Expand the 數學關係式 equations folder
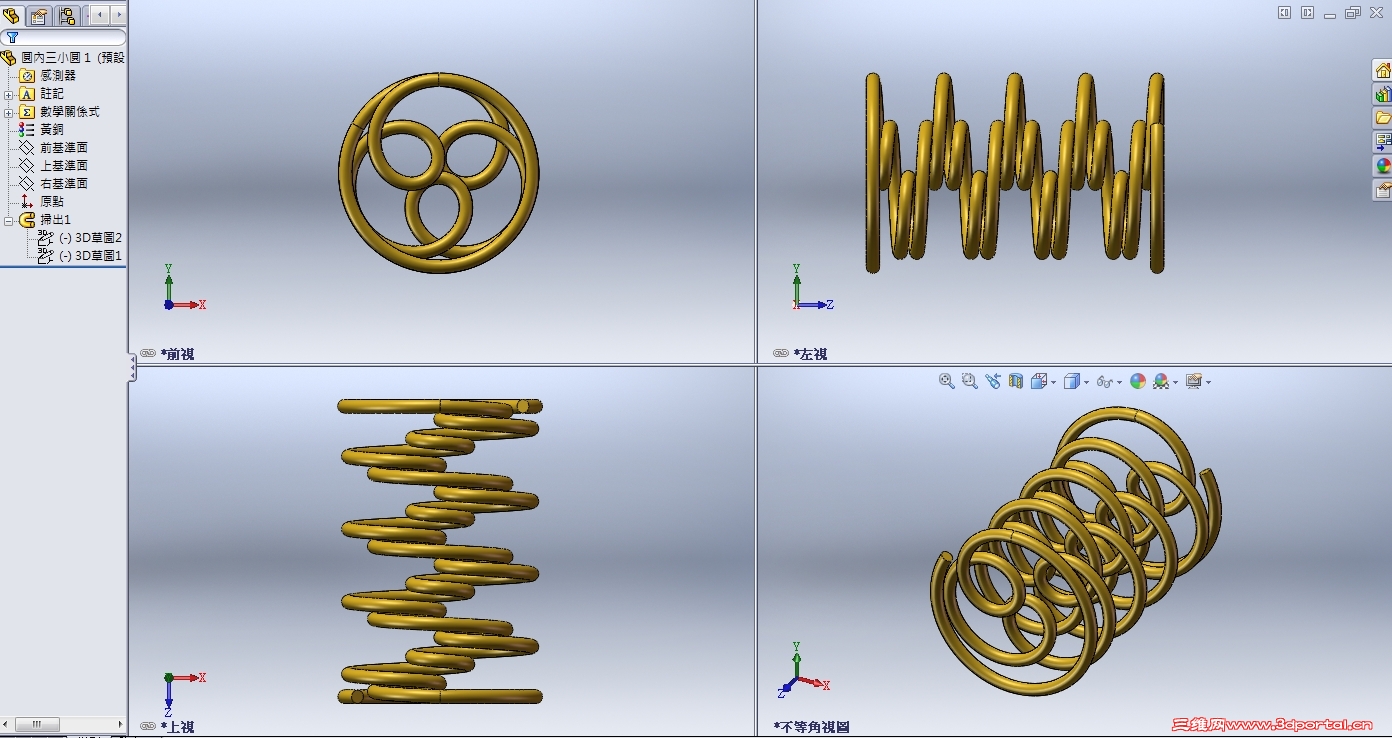This screenshot has height=738, width=1392. tap(9, 112)
